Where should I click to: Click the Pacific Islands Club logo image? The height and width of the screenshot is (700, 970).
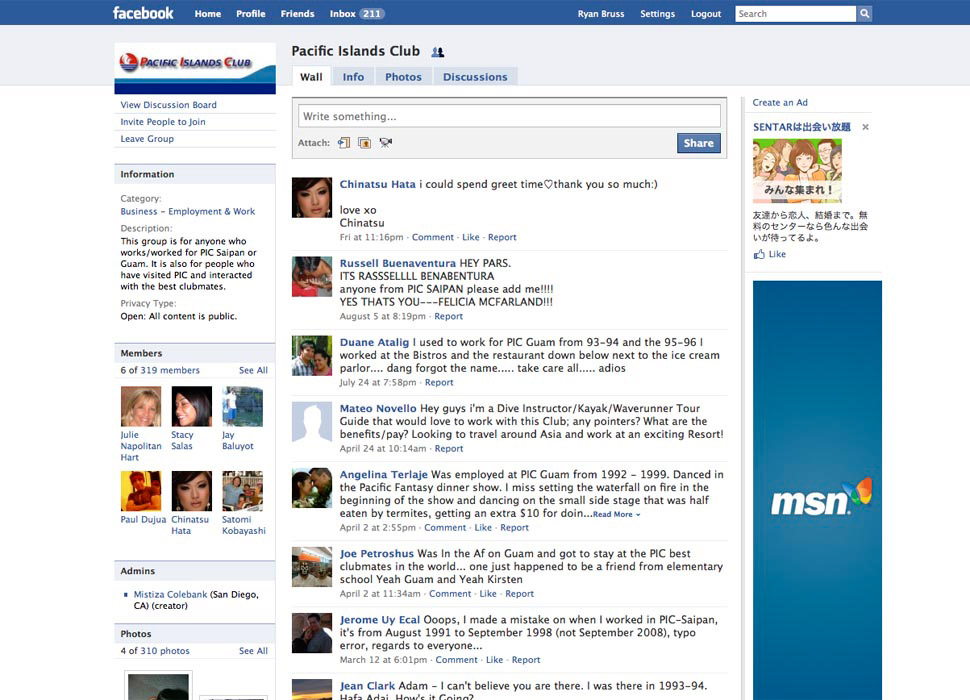pos(195,68)
